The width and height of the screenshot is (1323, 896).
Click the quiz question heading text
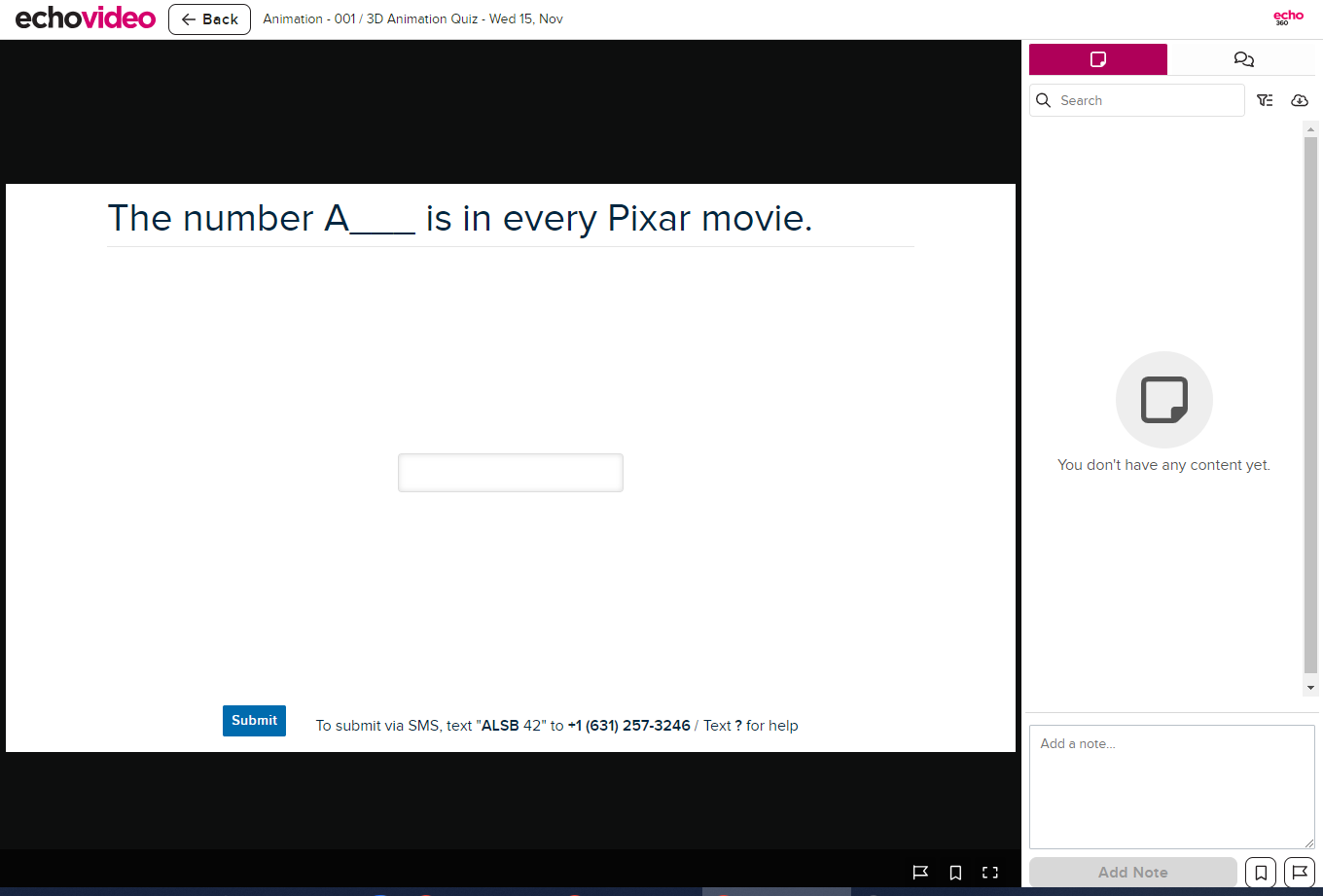click(460, 219)
